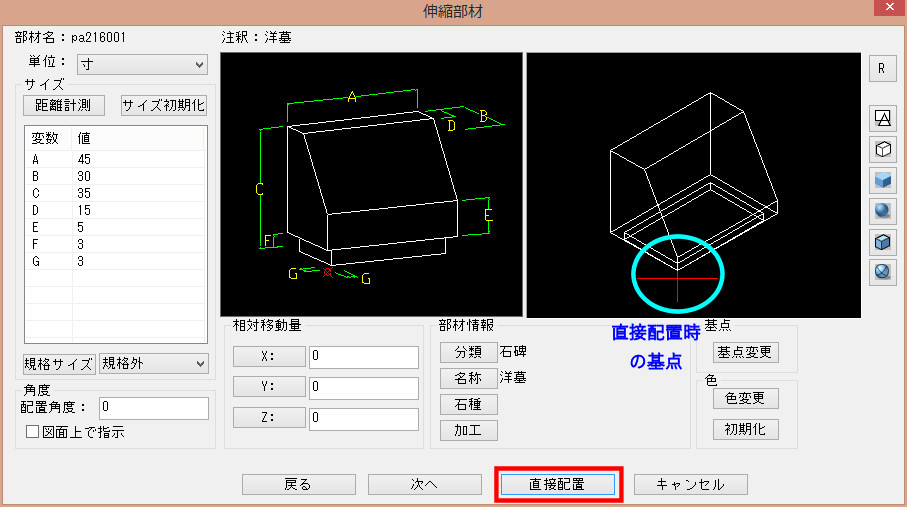Click the 加工 button
This screenshot has height=507, width=907.
(469, 431)
